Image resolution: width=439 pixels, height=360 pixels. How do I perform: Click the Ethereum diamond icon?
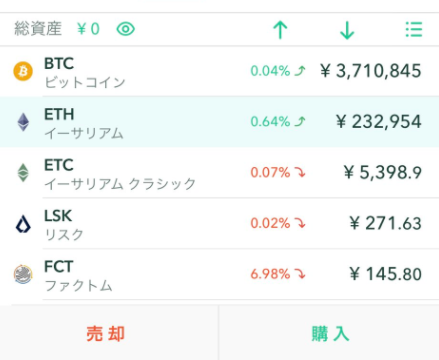[23, 122]
